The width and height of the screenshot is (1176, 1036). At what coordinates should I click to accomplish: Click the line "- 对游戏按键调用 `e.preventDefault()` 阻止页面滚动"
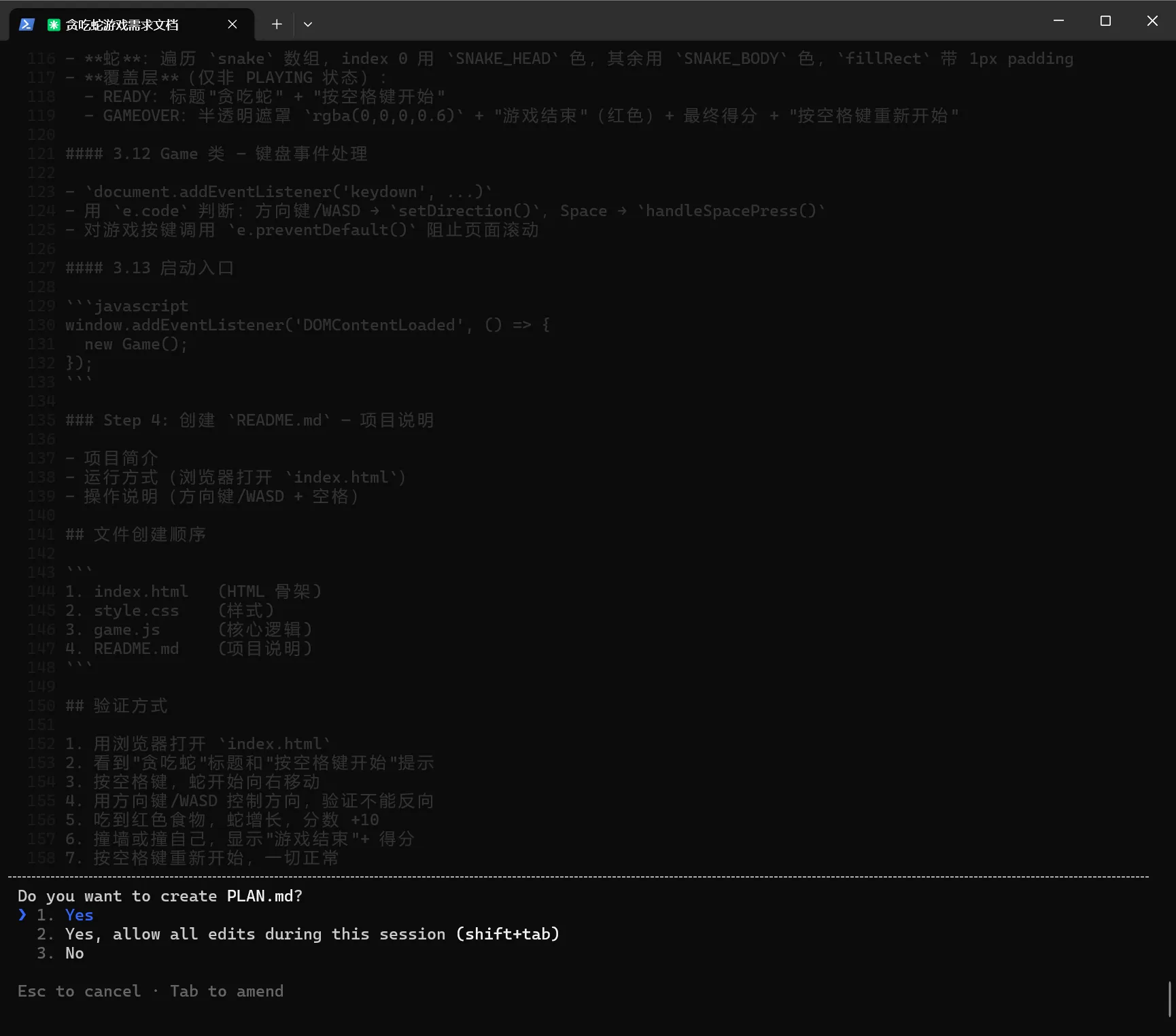302,230
